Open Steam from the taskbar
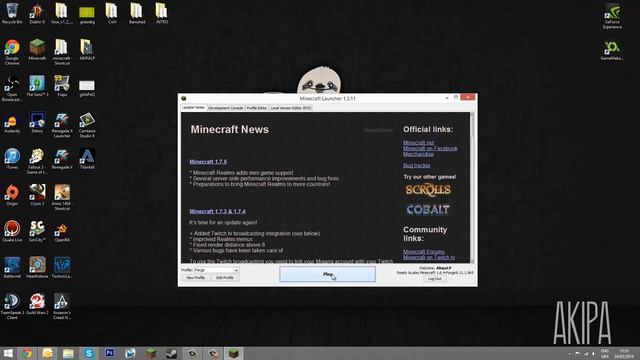Screen dimensions: 640x360 pos(172,353)
